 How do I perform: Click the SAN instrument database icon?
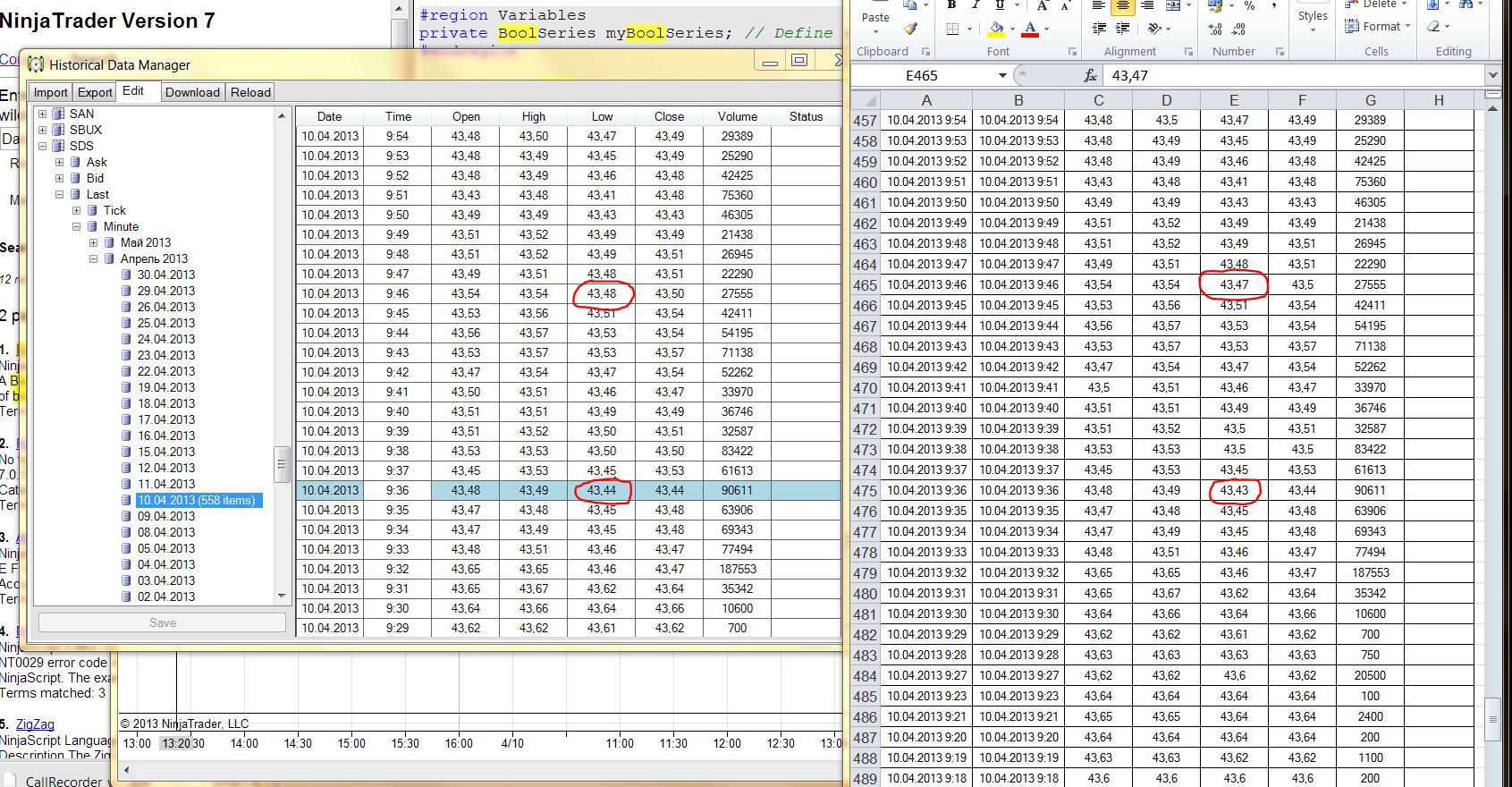pos(58,114)
